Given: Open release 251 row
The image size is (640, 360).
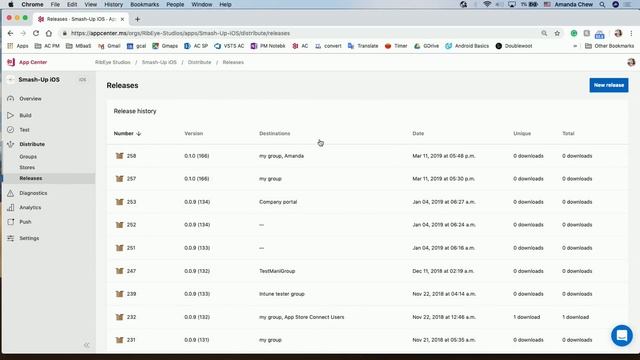Looking at the screenshot, I should pyautogui.click(x=367, y=248).
